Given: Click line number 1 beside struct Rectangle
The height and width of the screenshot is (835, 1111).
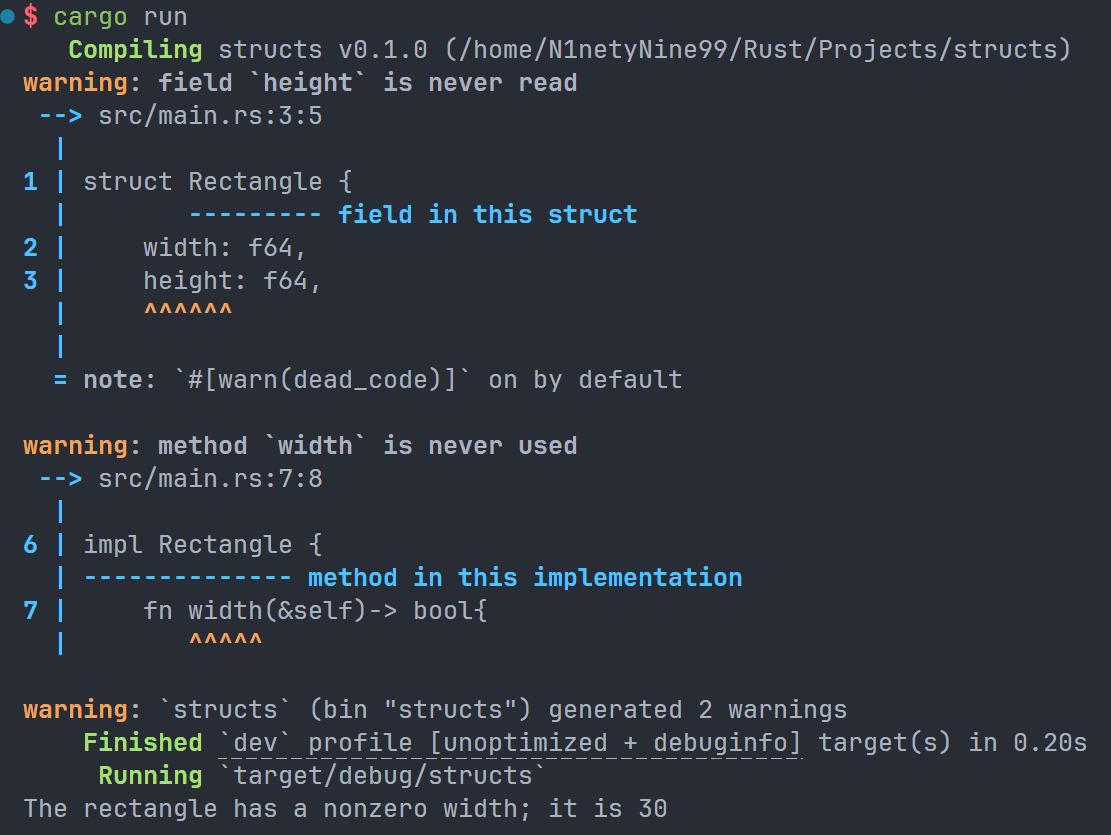Looking at the screenshot, I should (x=30, y=182).
